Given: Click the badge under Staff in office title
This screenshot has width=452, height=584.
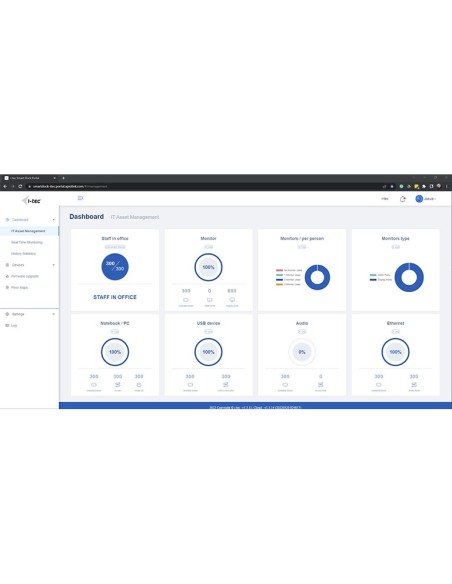Looking at the screenshot, I should tap(115, 247).
